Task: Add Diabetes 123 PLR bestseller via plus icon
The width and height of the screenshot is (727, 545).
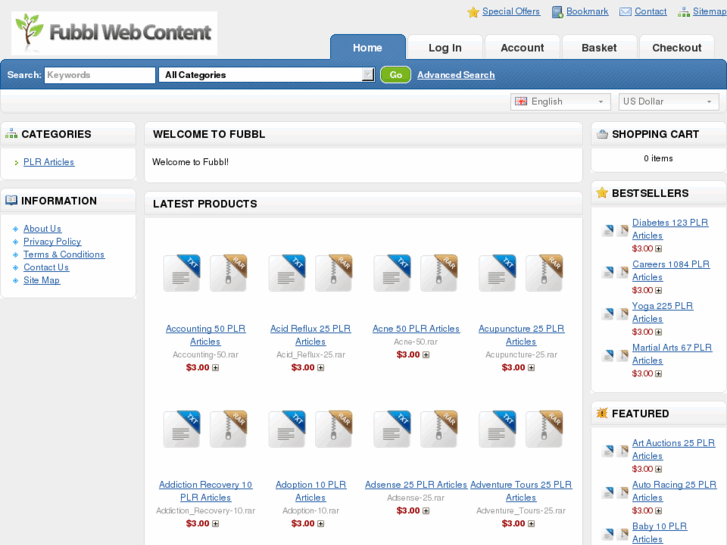Action: tap(658, 249)
